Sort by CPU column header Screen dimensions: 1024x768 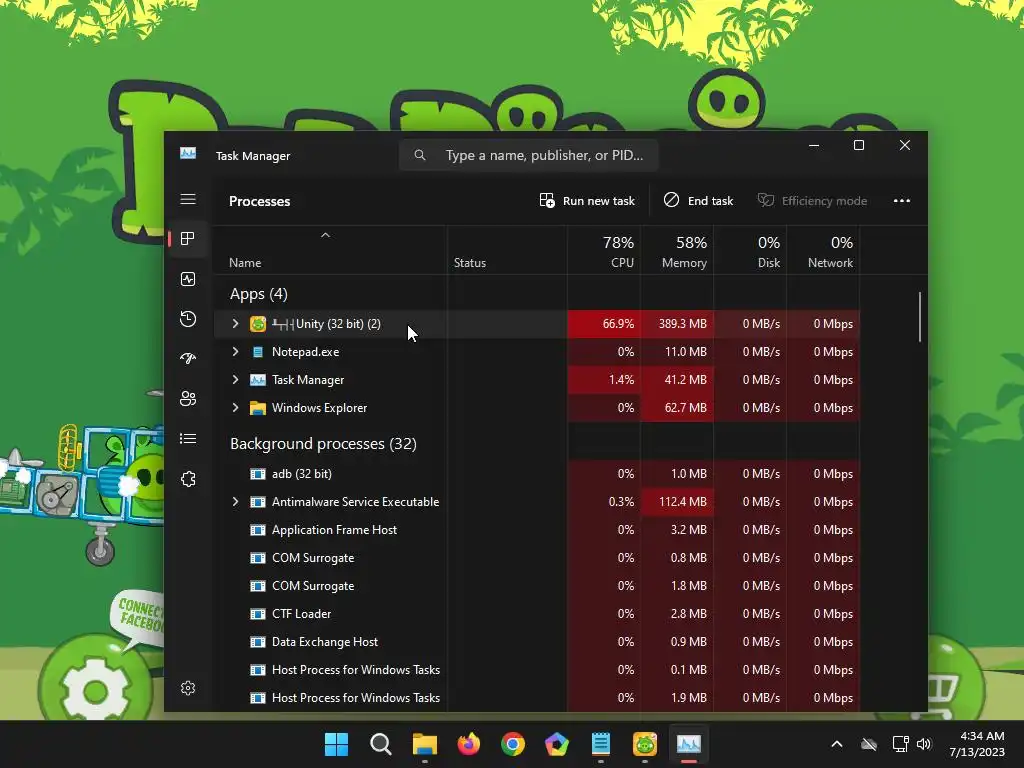(x=605, y=251)
